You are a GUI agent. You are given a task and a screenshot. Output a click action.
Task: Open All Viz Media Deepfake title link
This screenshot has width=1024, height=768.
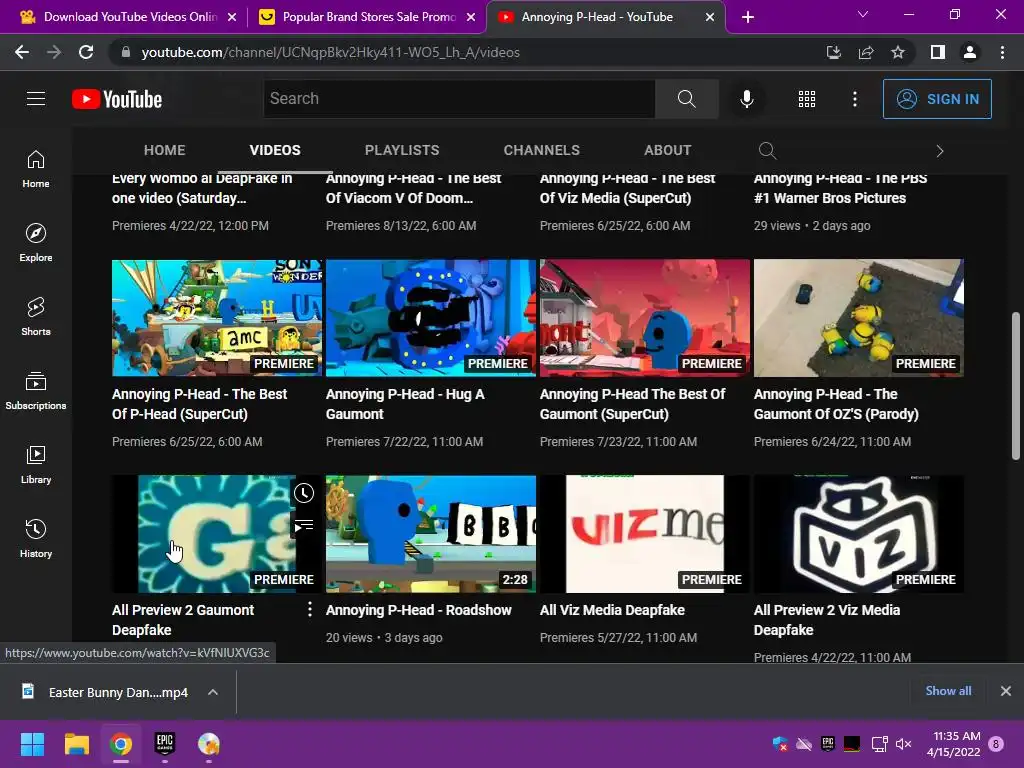(x=612, y=610)
